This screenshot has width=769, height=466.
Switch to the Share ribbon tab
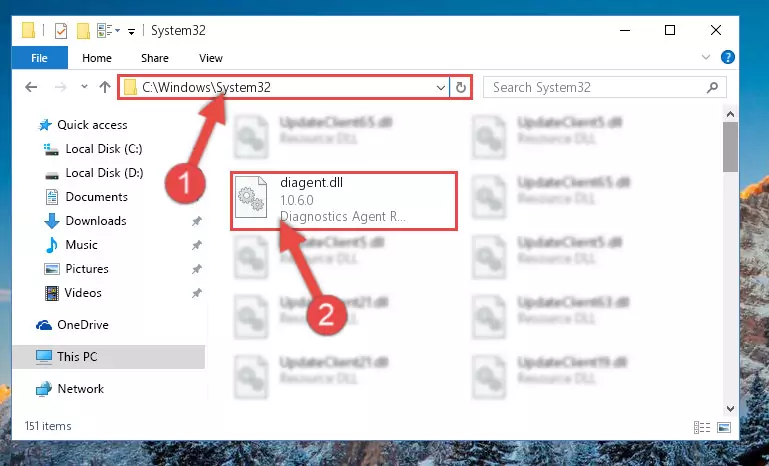154,58
